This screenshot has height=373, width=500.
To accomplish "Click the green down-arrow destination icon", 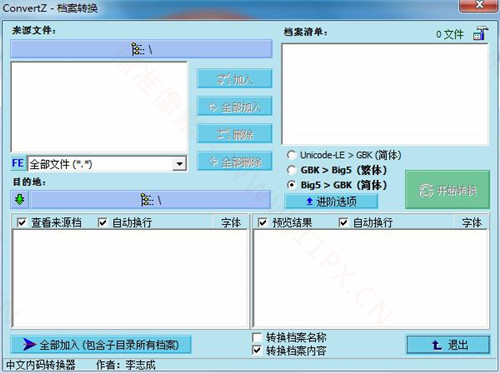I will pos(20,200).
